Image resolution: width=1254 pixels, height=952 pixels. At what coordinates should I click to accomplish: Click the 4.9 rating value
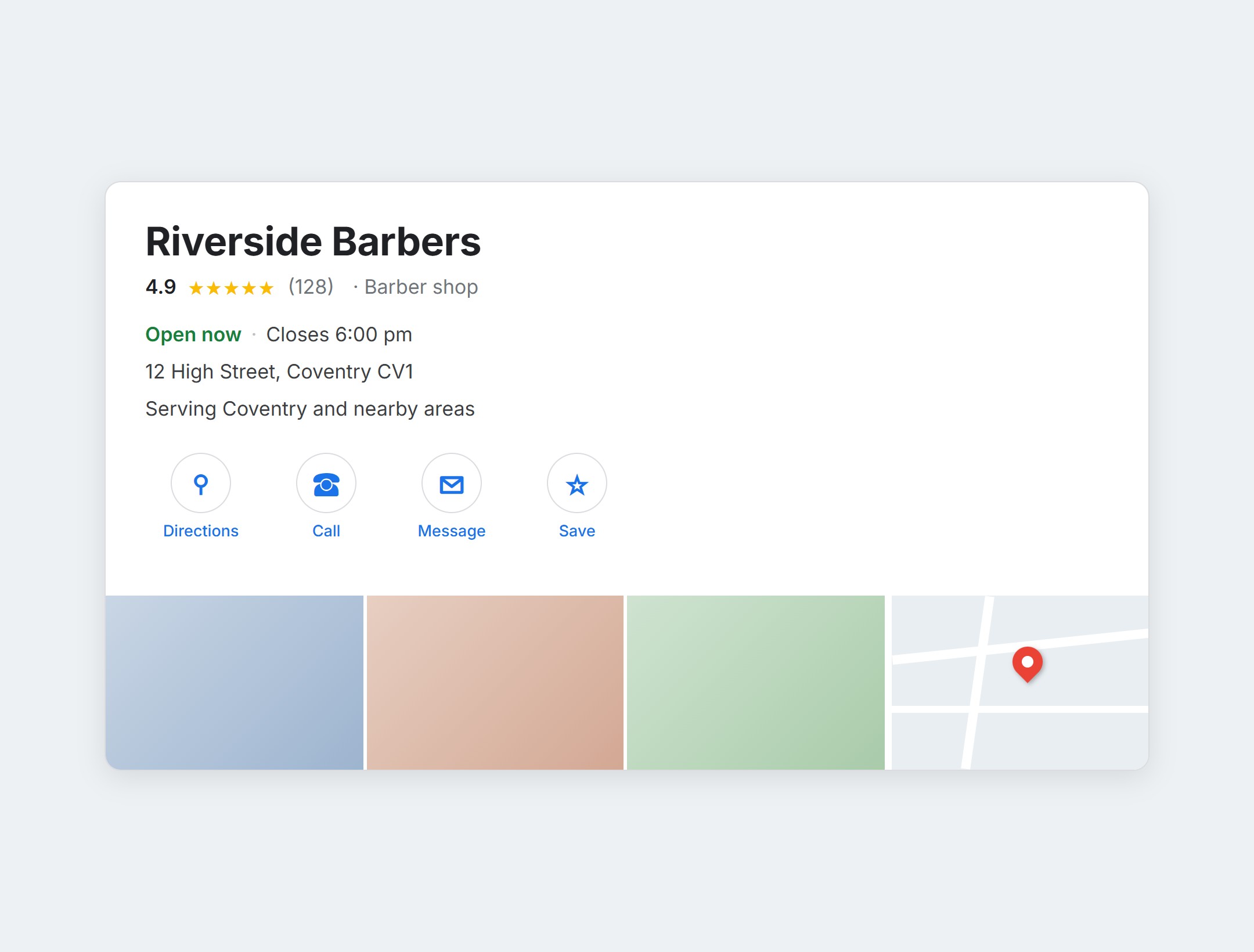tap(161, 287)
